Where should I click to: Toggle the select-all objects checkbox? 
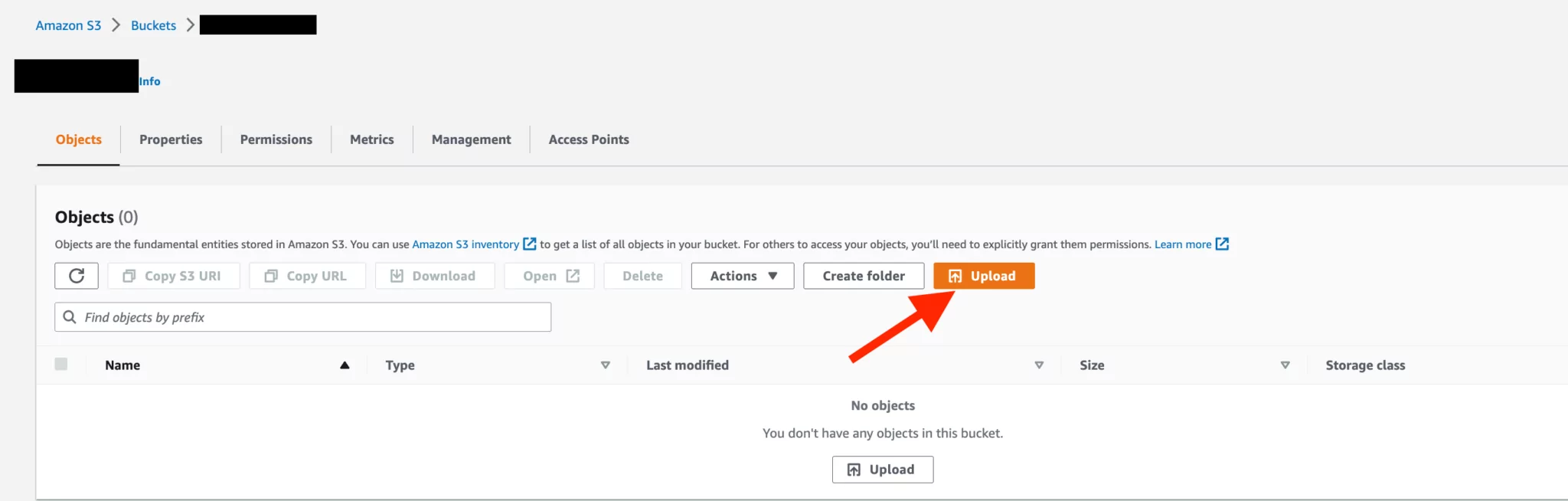point(62,365)
